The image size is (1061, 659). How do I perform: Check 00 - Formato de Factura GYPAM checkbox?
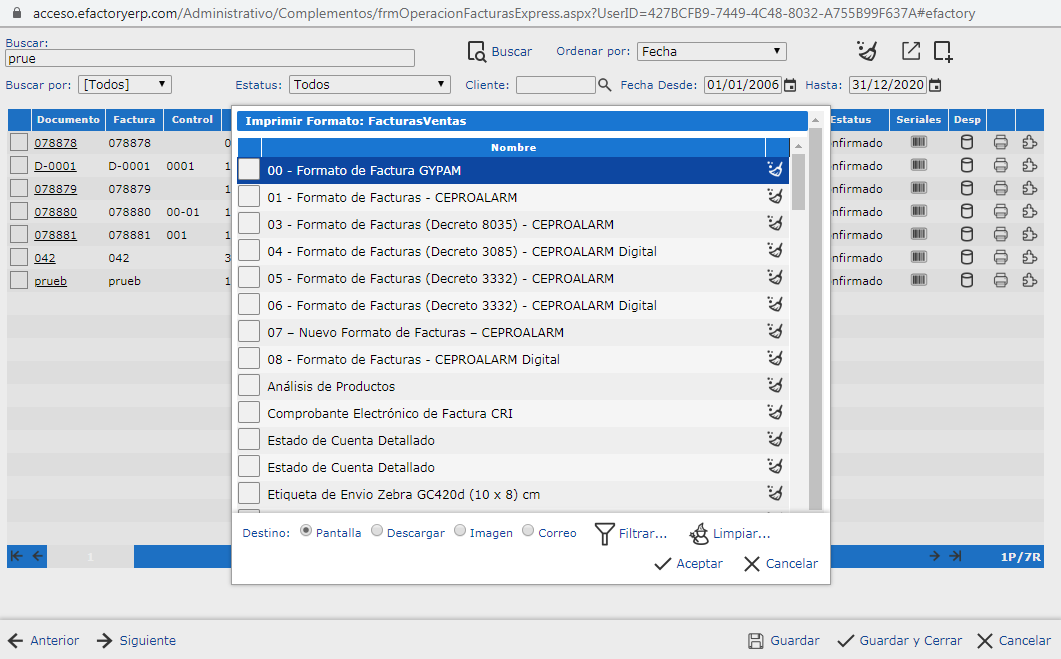(x=249, y=169)
